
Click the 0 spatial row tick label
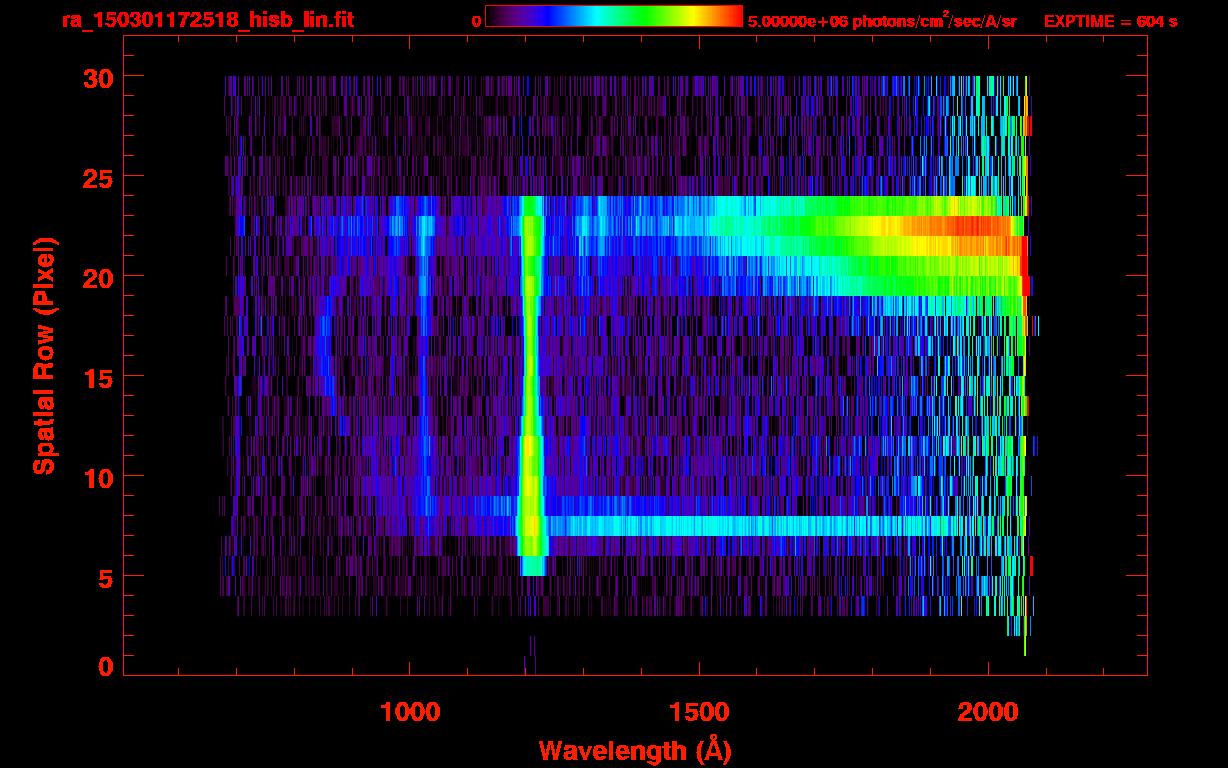tap(106, 666)
